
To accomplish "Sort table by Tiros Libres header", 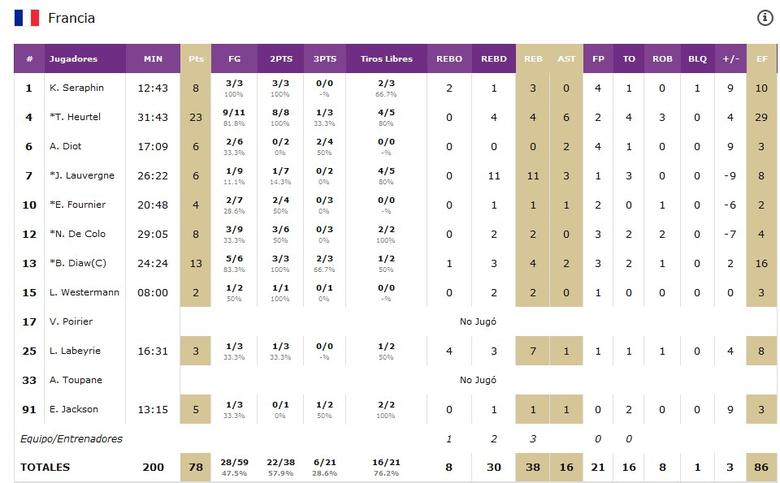I will pos(385,59).
